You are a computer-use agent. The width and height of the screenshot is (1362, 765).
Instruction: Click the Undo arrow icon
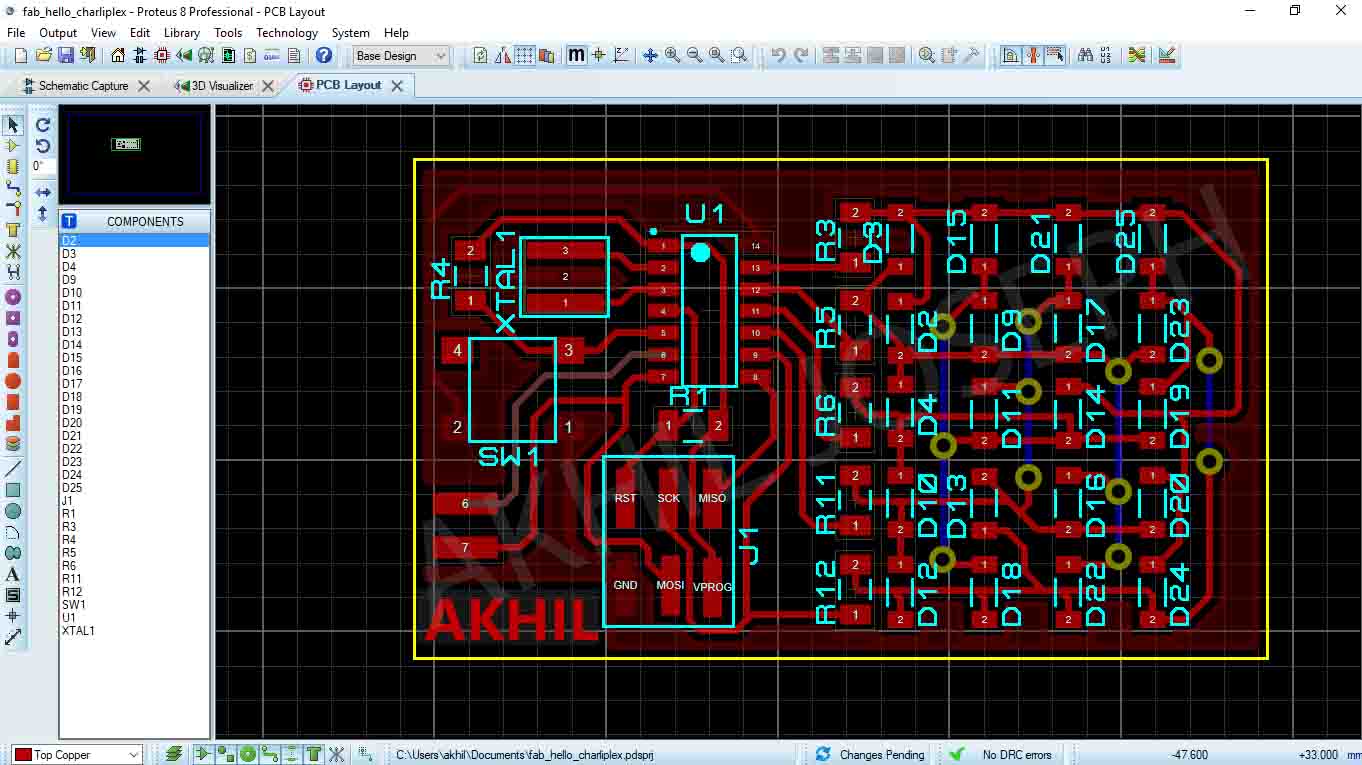[778, 56]
